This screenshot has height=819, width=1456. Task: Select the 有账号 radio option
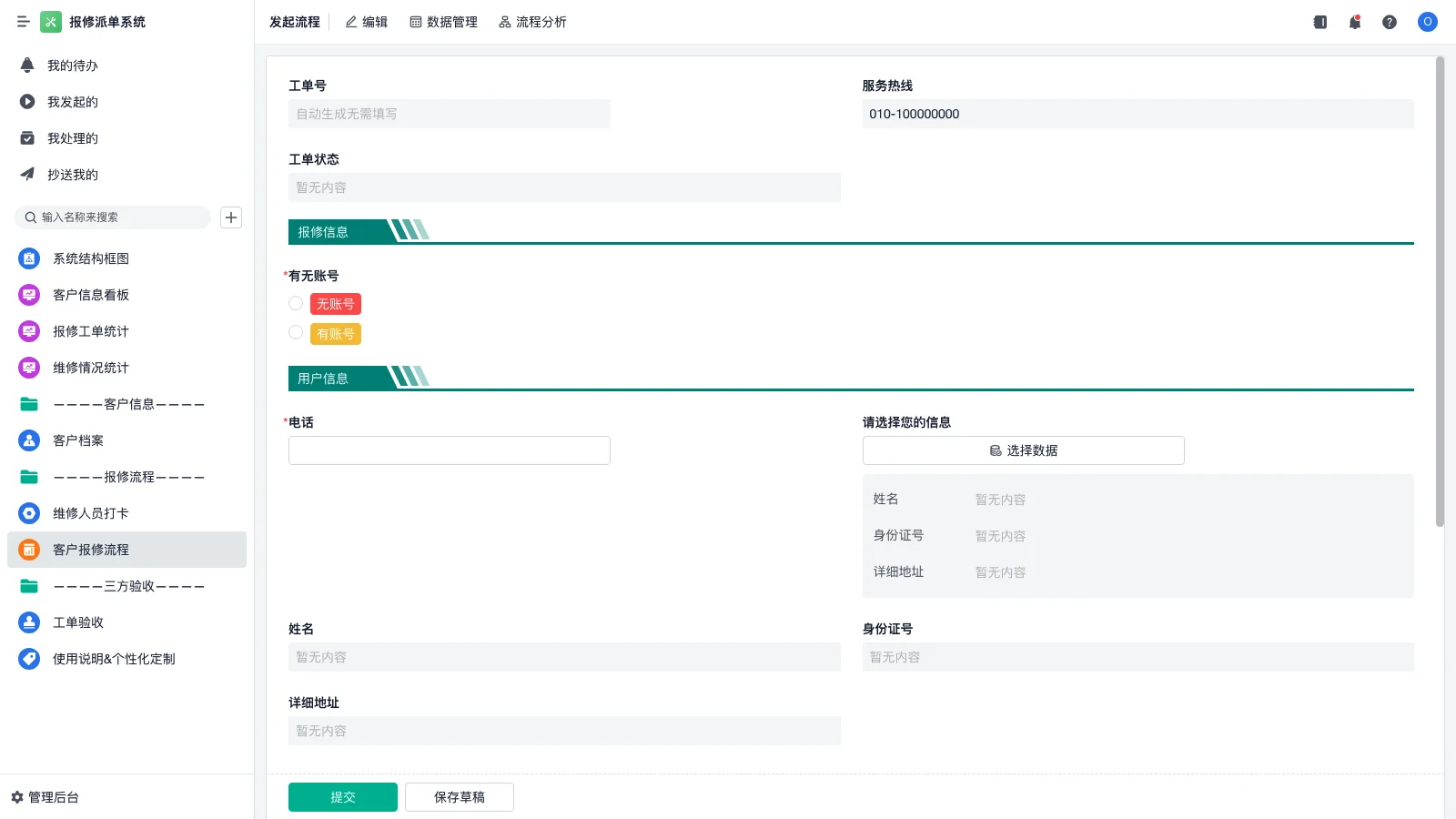pos(295,332)
